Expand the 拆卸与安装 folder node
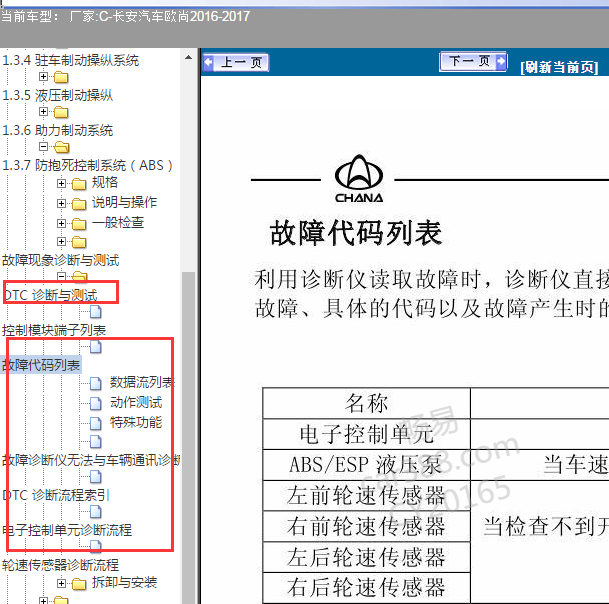This screenshot has height=604, width=609. pyautogui.click(x=61, y=583)
